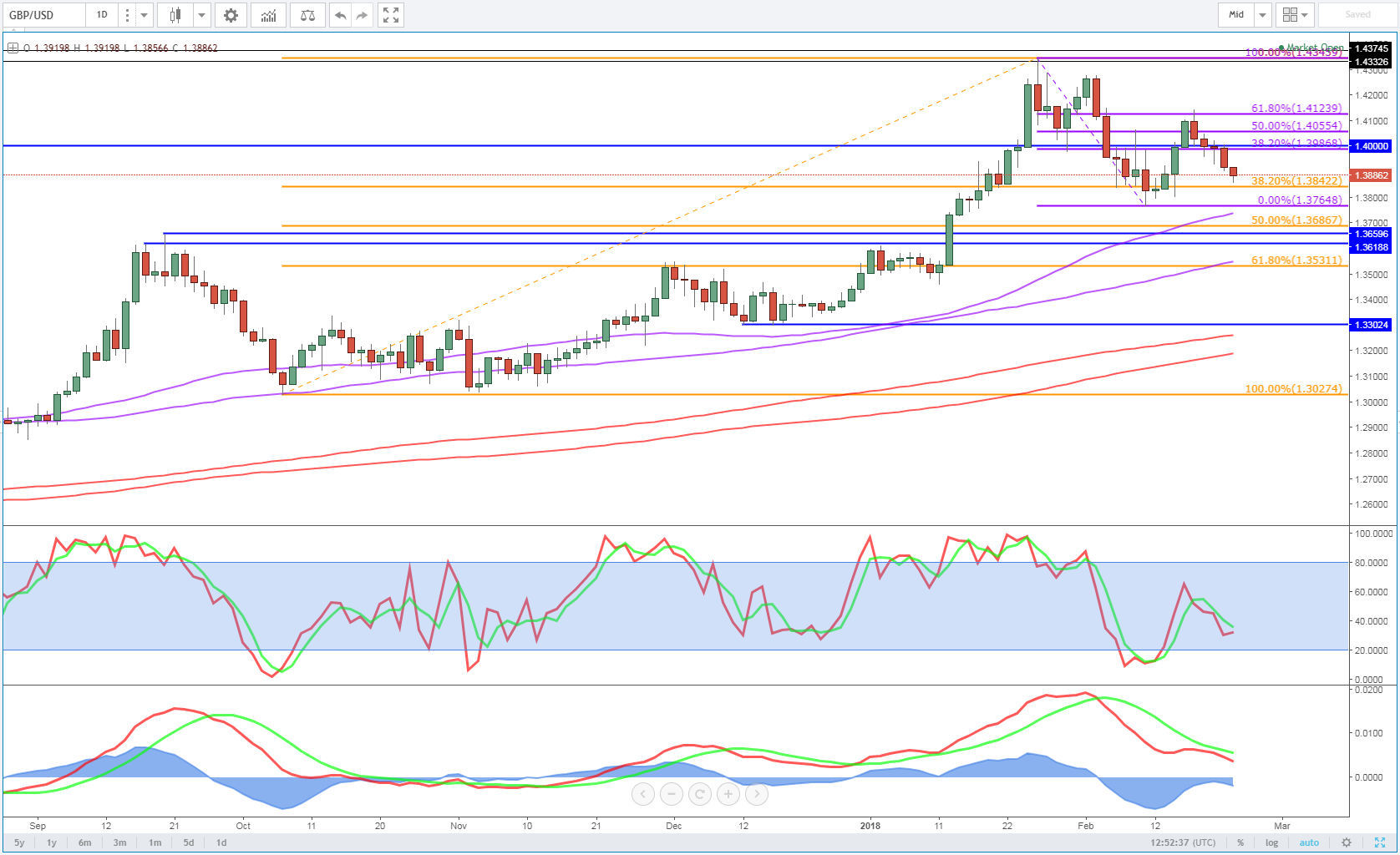The width and height of the screenshot is (1400, 855).
Task: Click the 2018 date axis label
Action: click(870, 826)
